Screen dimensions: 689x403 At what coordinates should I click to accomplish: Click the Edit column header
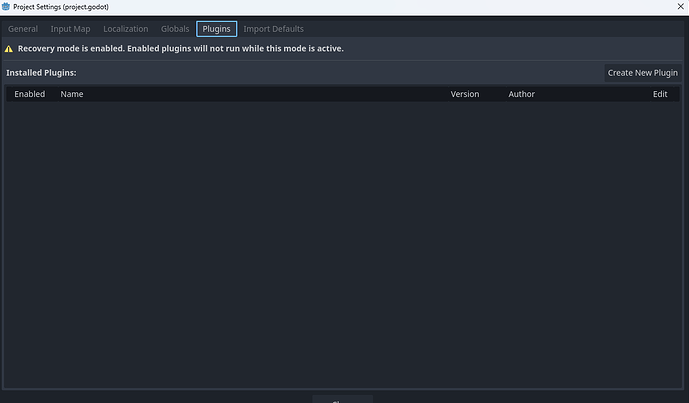coord(660,94)
